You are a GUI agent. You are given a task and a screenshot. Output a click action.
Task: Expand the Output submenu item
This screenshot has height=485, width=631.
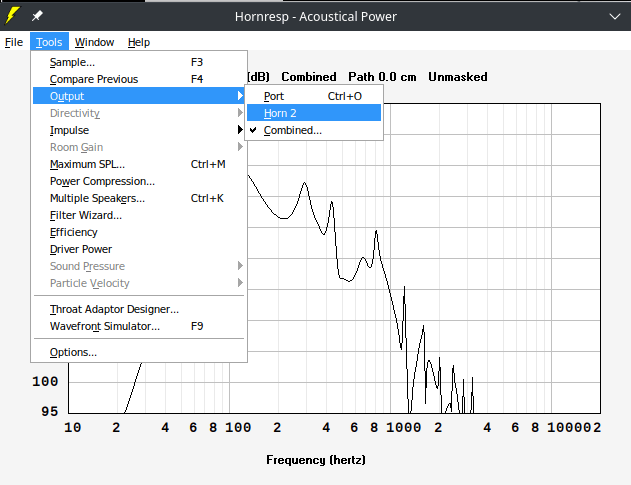click(x=139, y=96)
